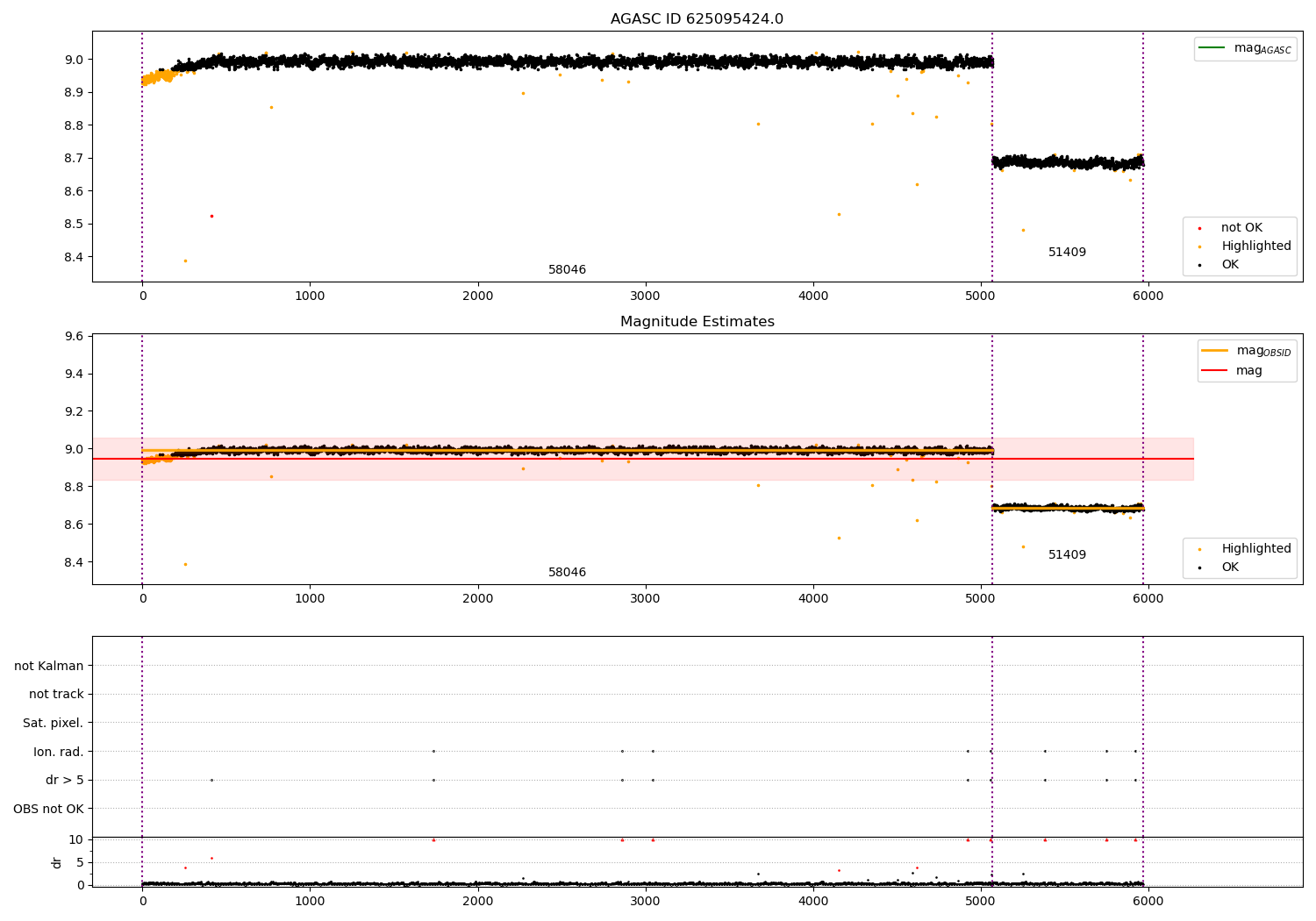
Task: Select the green mag AGASC legend line sample
Action: click(1212, 48)
